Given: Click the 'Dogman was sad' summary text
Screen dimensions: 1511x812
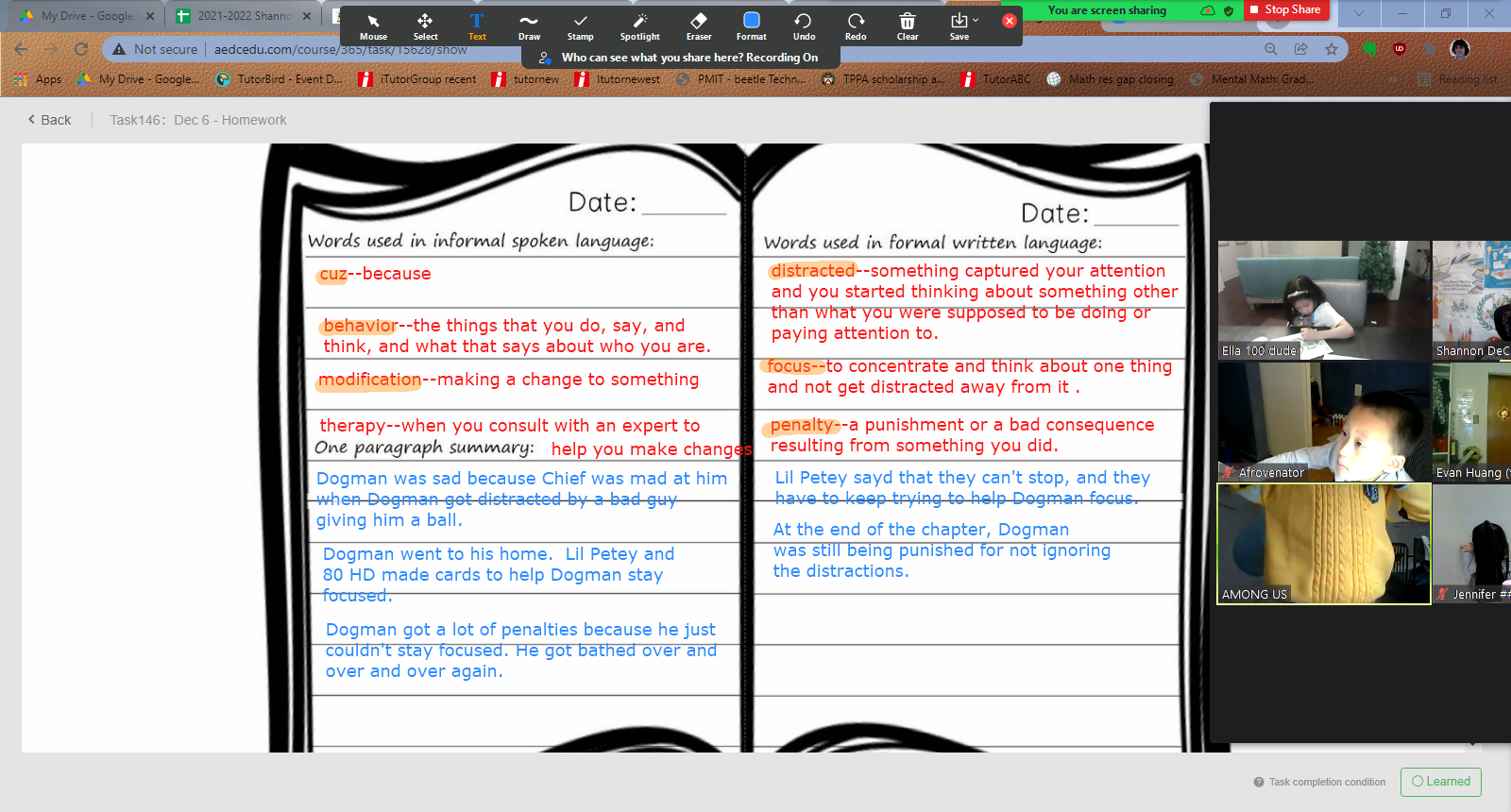Looking at the screenshot, I should [x=521, y=499].
